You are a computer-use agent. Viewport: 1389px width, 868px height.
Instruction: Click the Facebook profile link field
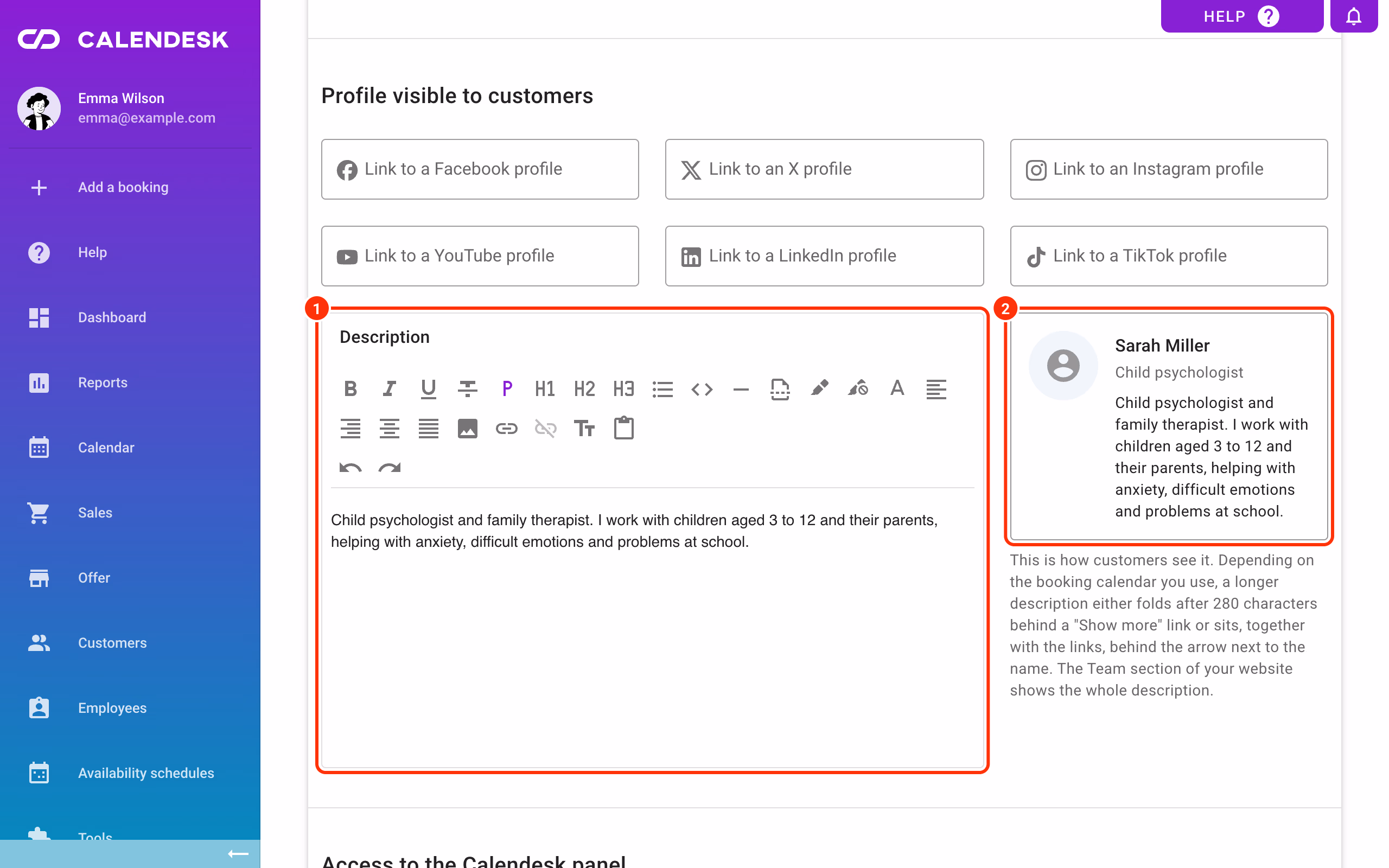480,169
